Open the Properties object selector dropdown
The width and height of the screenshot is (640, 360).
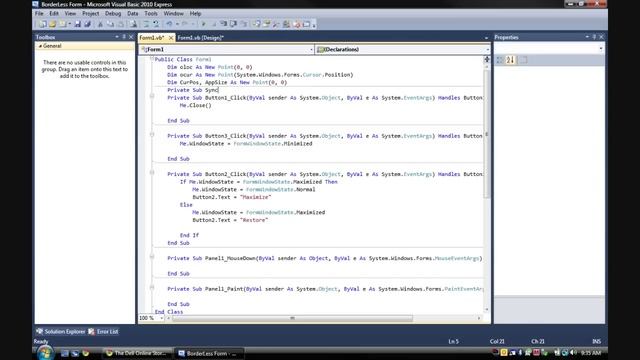(x=601, y=49)
